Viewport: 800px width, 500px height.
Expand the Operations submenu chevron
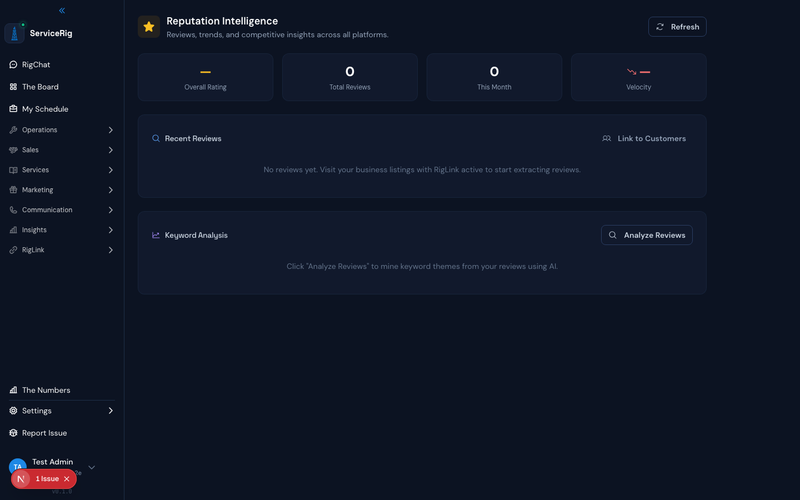click(x=110, y=130)
